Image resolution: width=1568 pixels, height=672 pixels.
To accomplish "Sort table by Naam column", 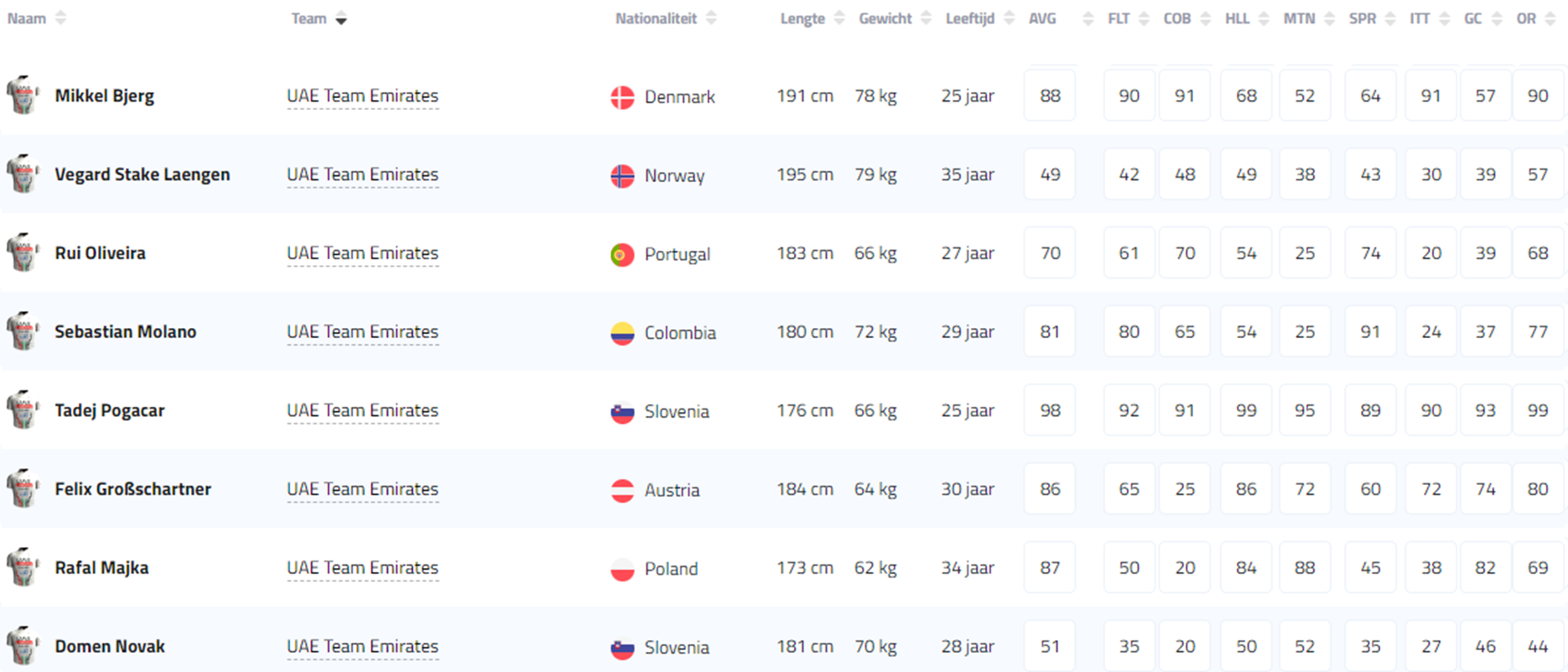I will coord(28,18).
